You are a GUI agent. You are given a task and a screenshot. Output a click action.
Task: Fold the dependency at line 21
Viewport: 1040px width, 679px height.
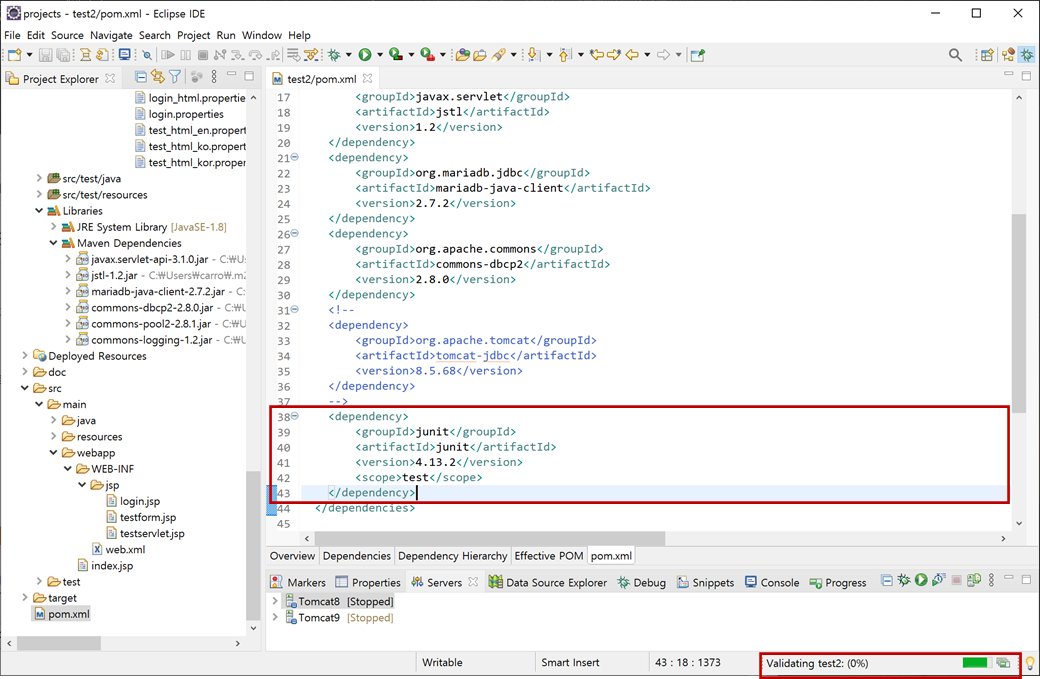point(294,157)
